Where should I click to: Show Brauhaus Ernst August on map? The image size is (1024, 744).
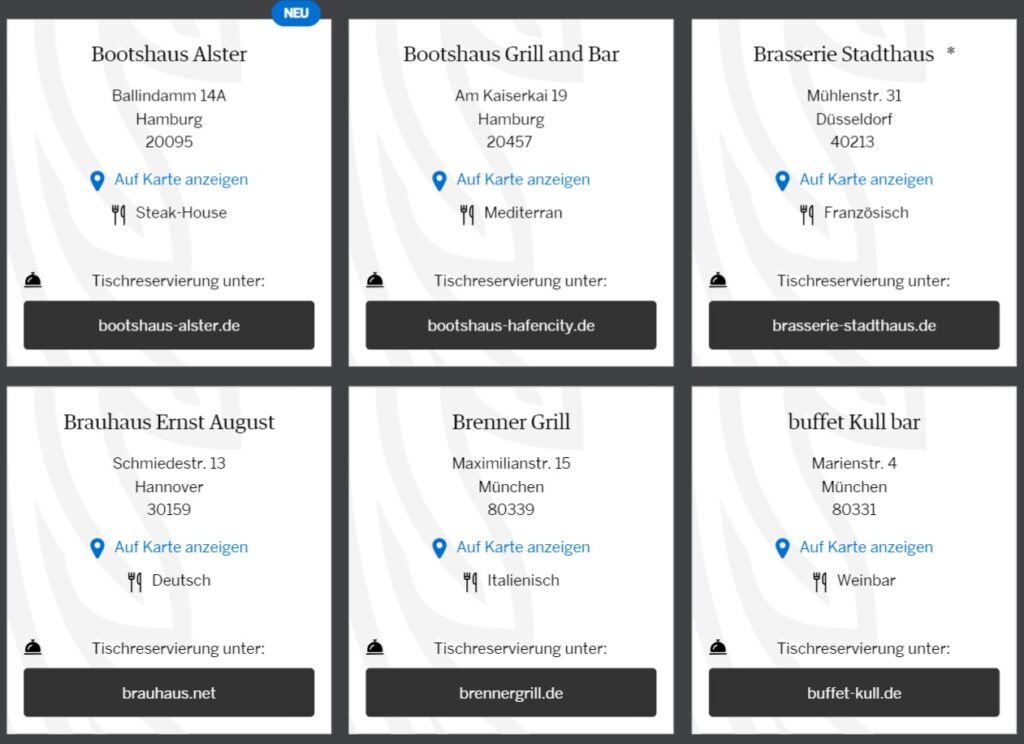coord(181,548)
